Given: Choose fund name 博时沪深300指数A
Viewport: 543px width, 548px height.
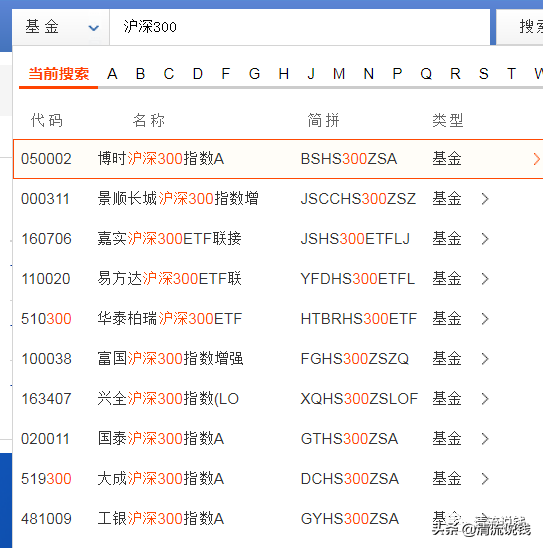Looking at the screenshot, I should (x=161, y=159).
